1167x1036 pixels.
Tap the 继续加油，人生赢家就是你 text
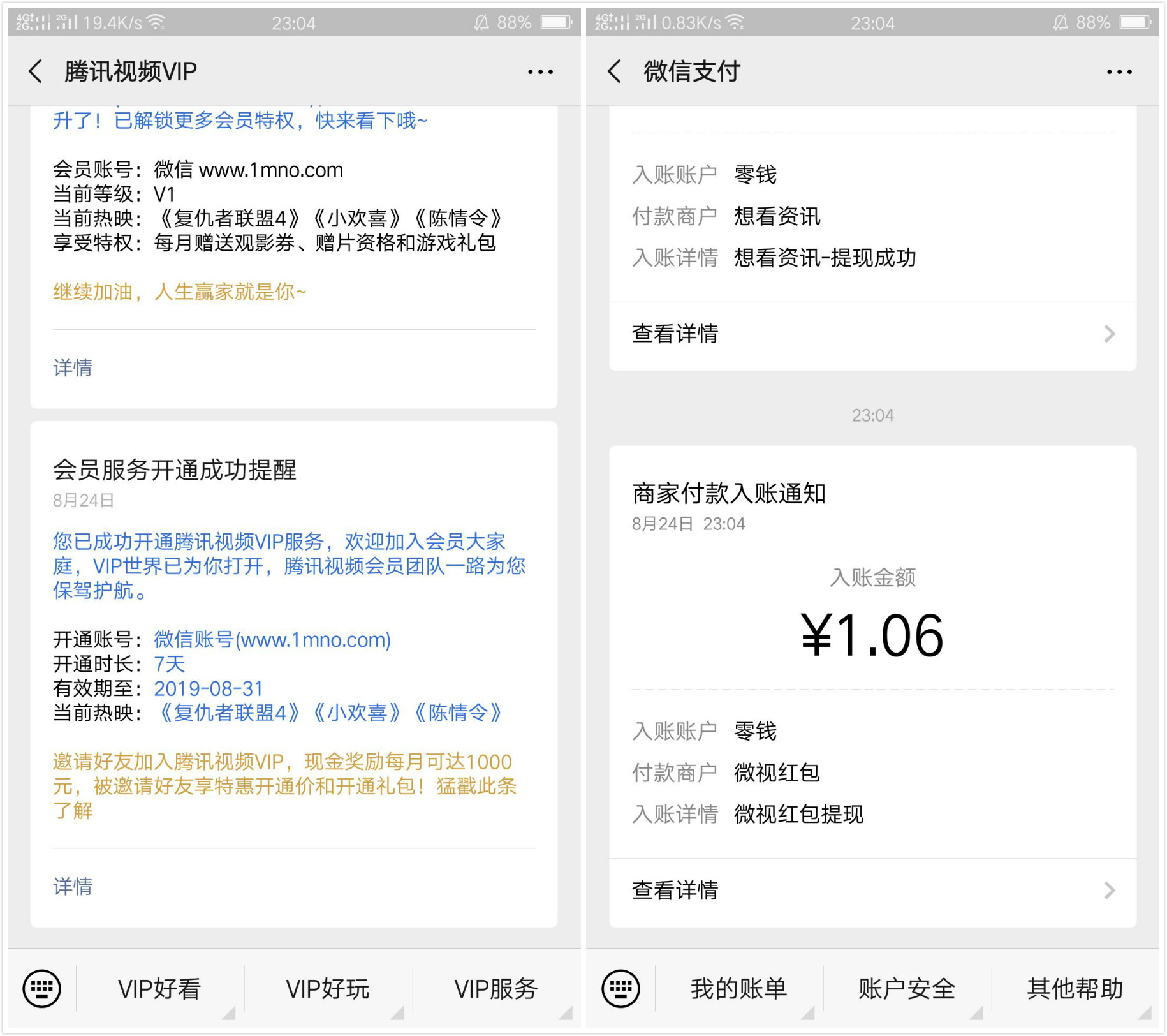pos(180,292)
